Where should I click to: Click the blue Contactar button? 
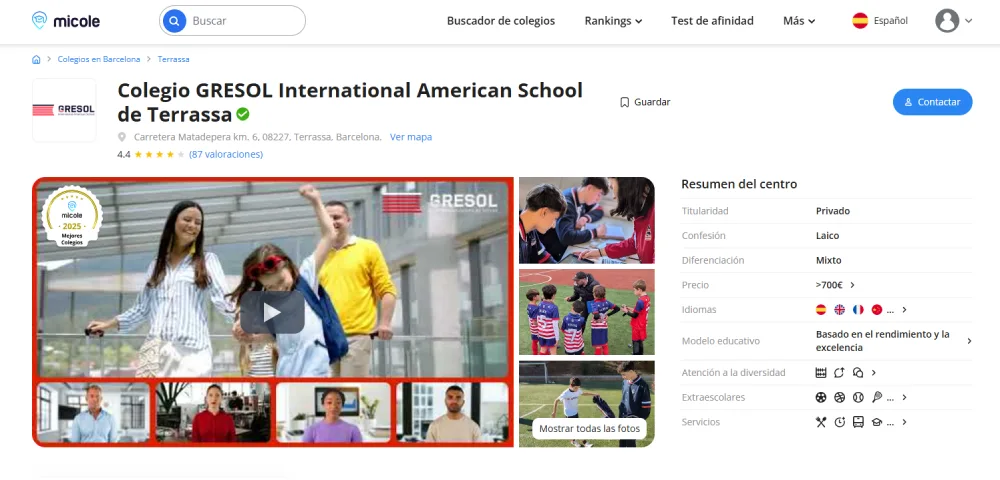pos(932,102)
